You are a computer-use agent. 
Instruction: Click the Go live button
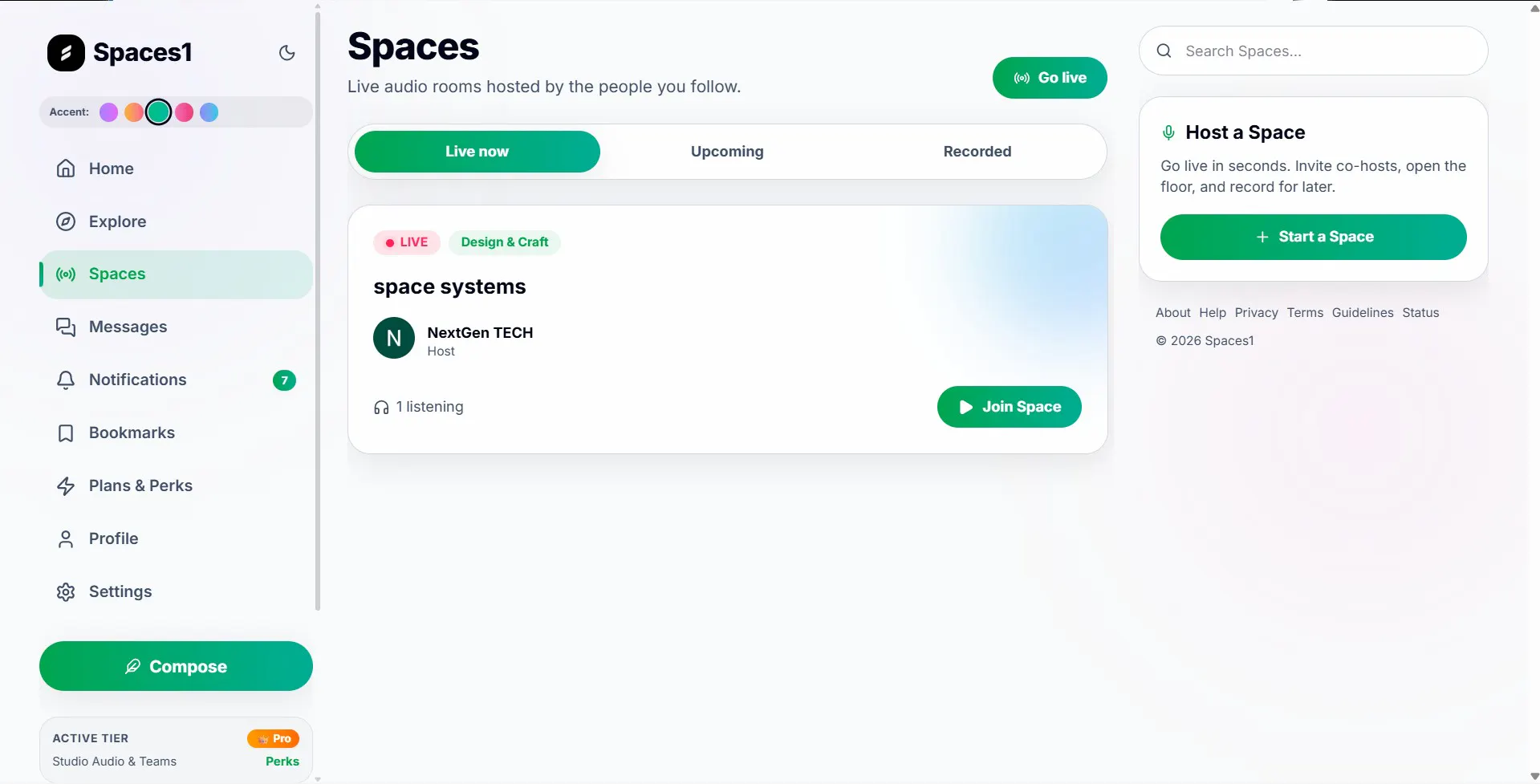coord(1050,78)
